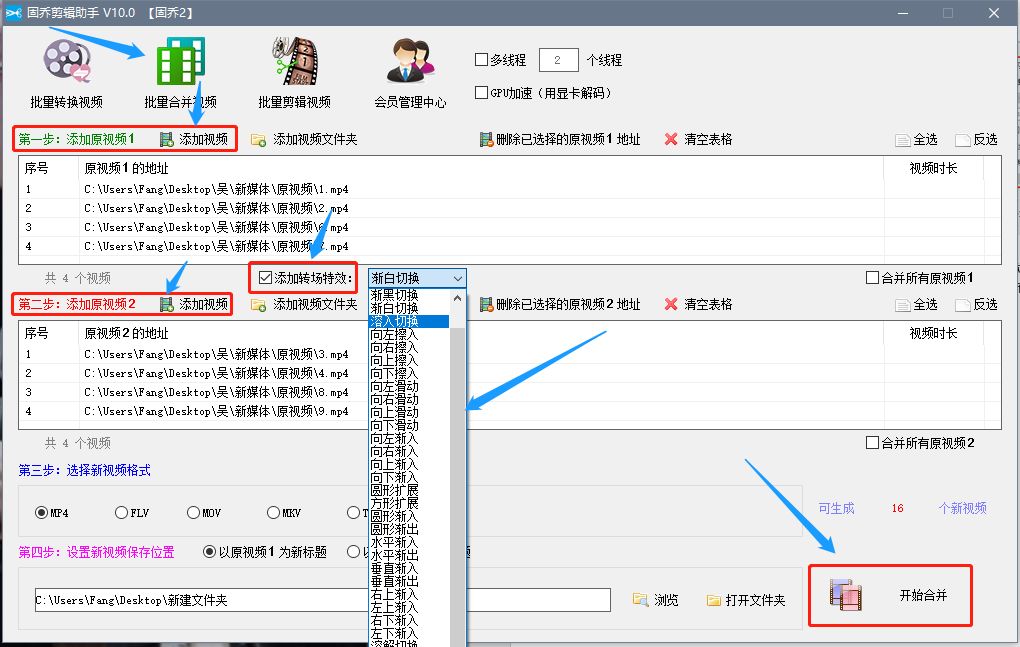Click the save path field 新建文件夹
This screenshot has width=1020, height=647.
tap(323, 600)
